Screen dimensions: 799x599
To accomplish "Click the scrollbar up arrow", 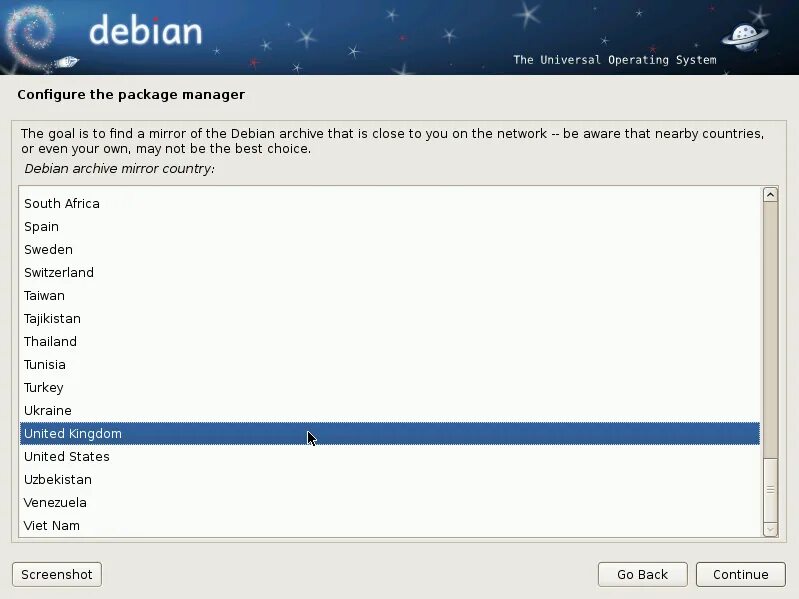I will (x=770, y=195).
